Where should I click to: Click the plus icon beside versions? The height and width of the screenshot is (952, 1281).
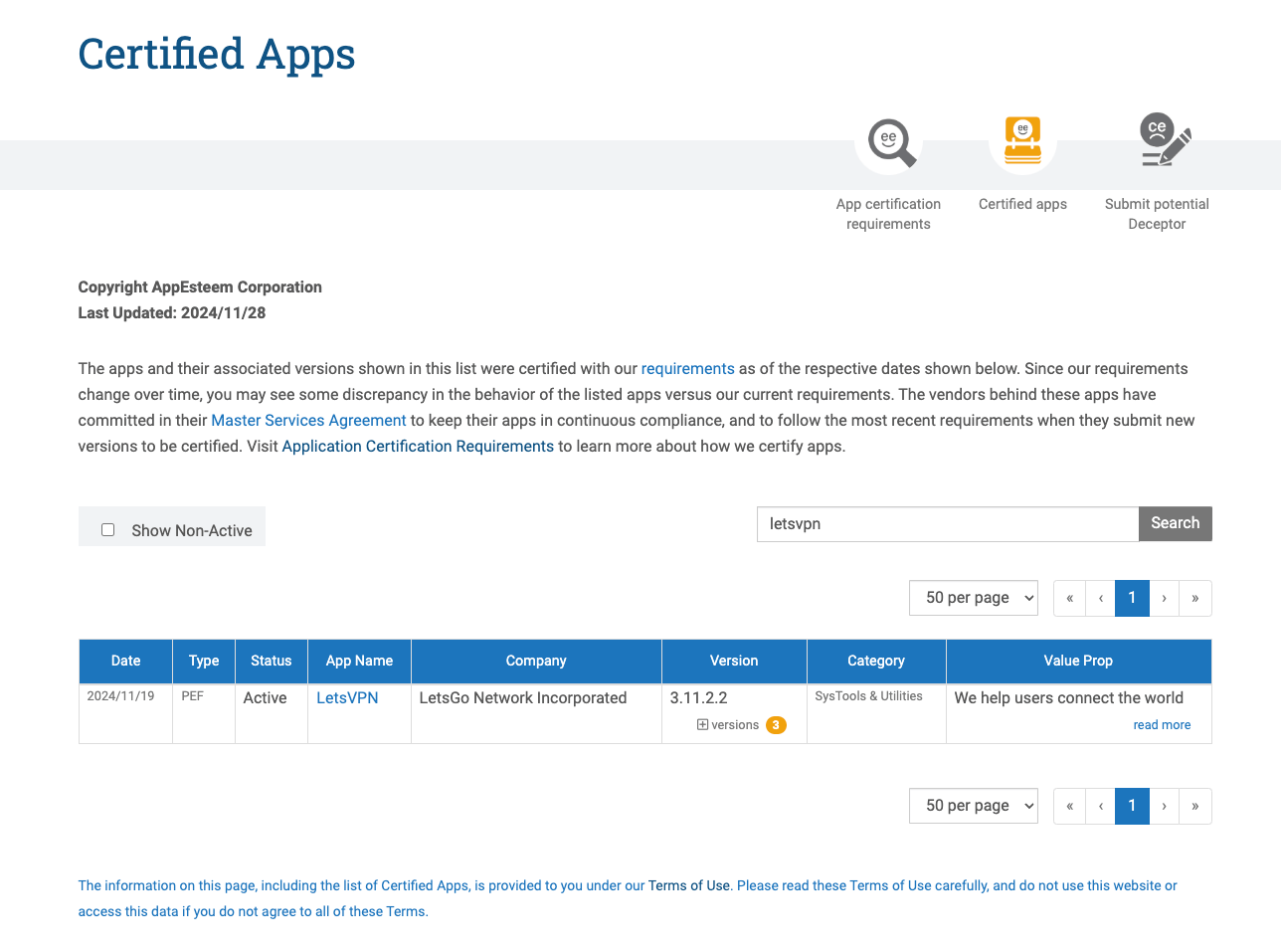click(x=702, y=725)
